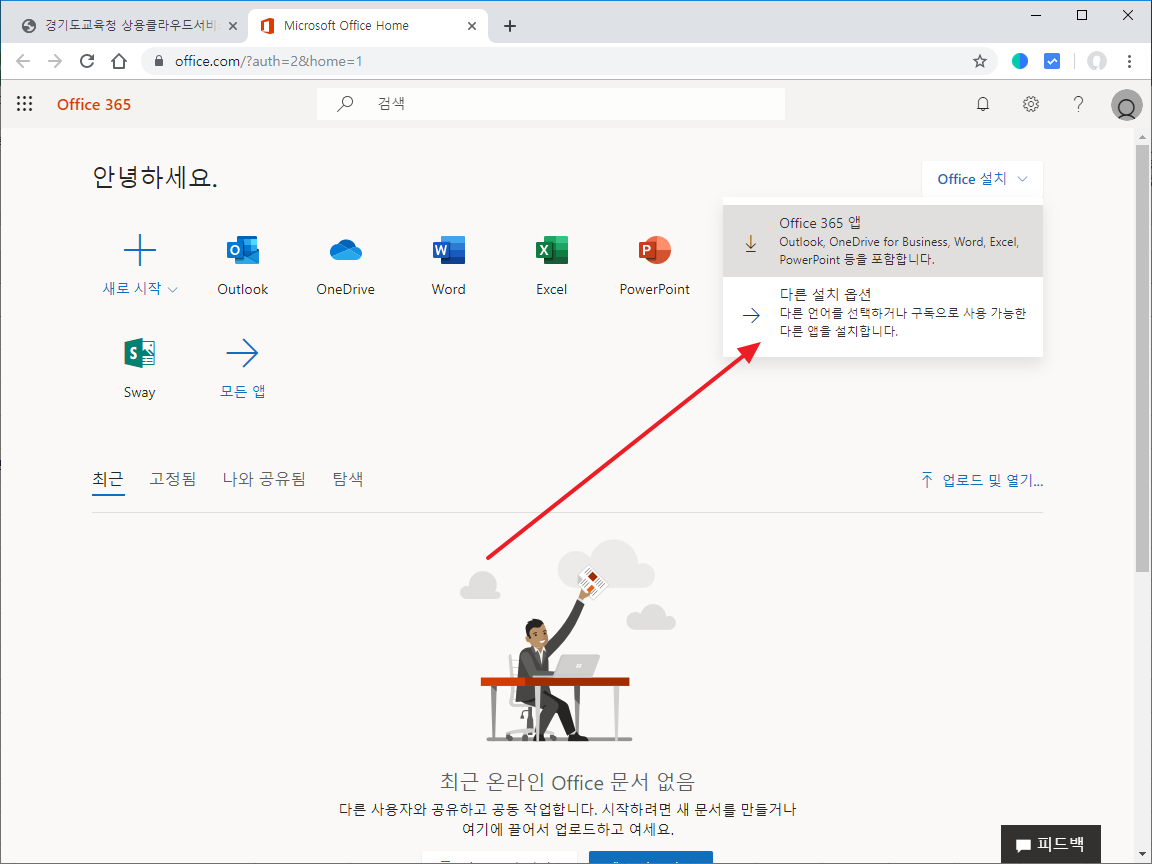Launch PowerPoint app

655,264
